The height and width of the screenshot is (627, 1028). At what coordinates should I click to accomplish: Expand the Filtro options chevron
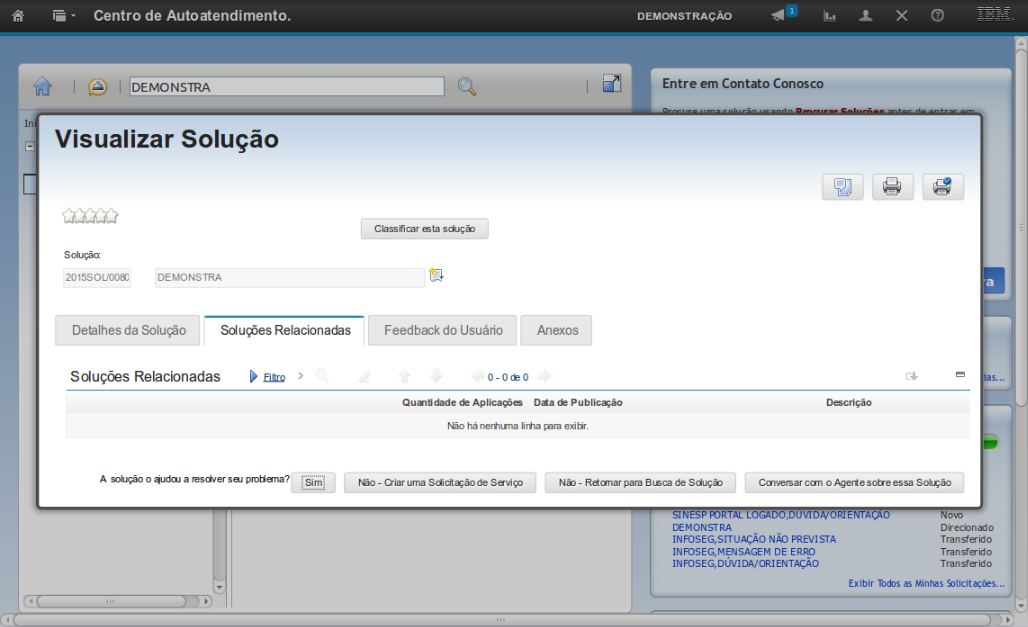301,376
